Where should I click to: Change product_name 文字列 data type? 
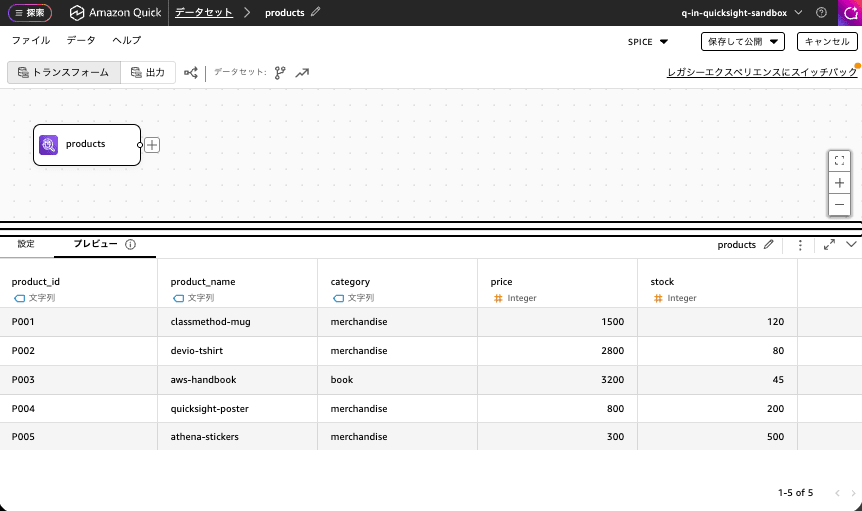194,298
